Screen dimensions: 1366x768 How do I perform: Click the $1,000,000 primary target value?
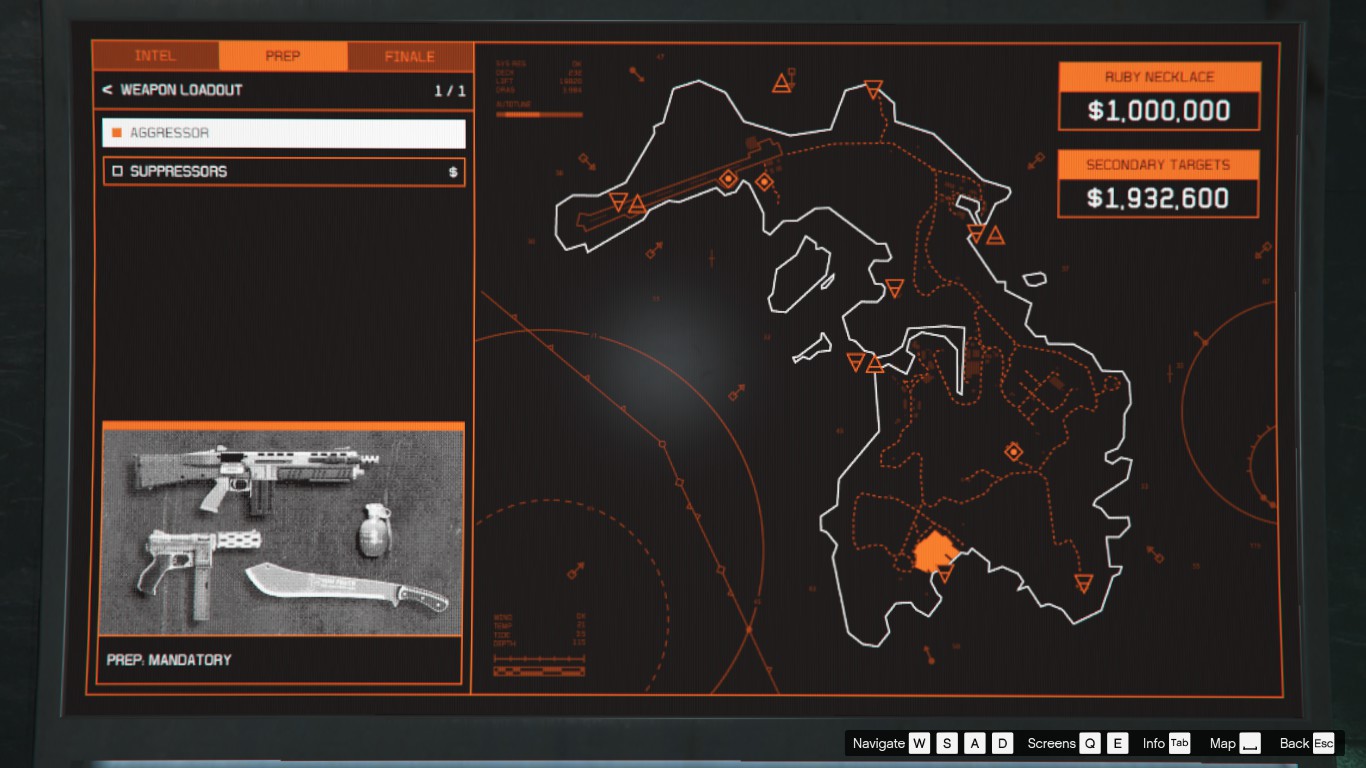(1159, 111)
